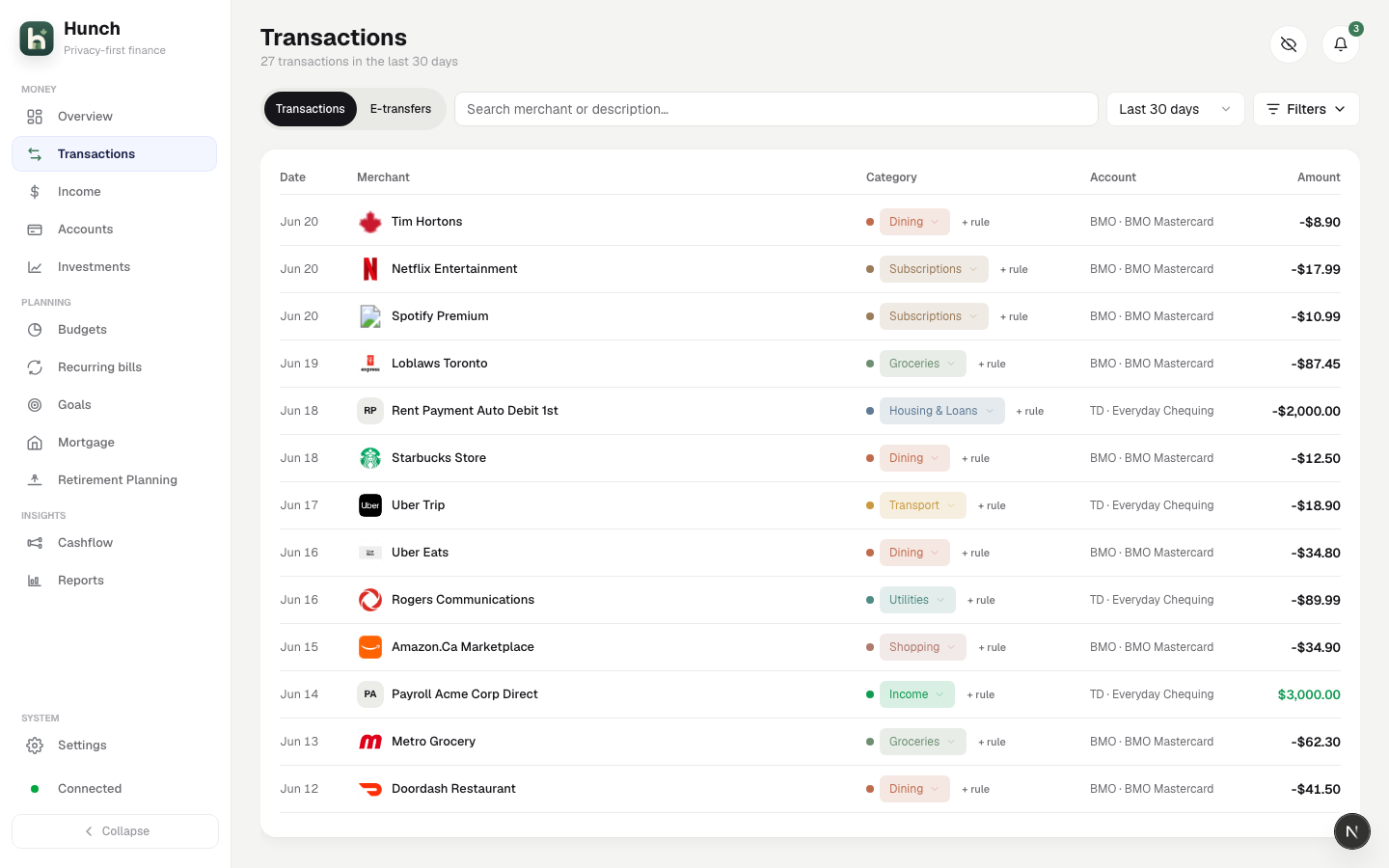Click the Budgets pie icon in sidebar
1389x868 pixels.
click(35, 330)
